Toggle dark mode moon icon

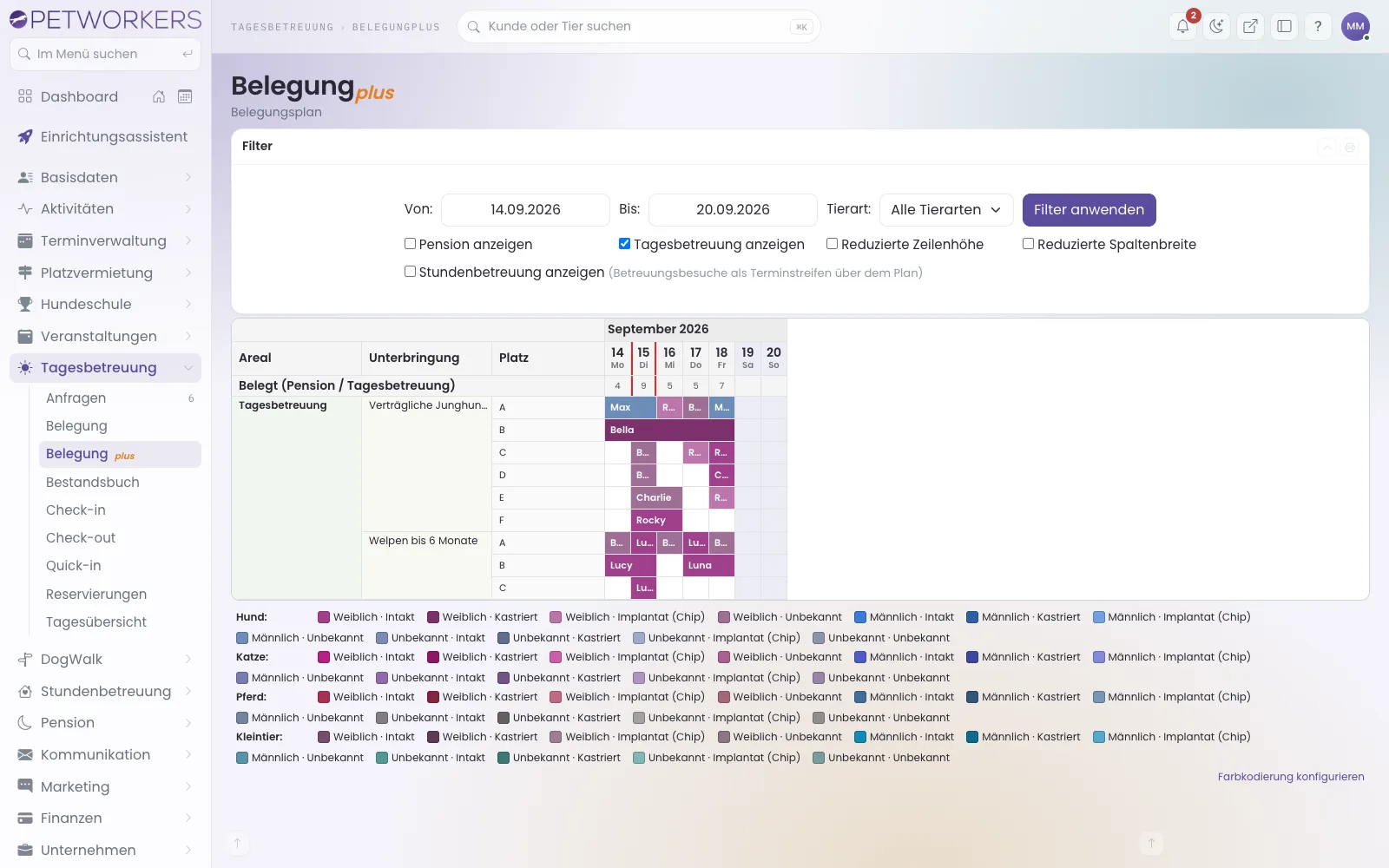[x=1216, y=26]
